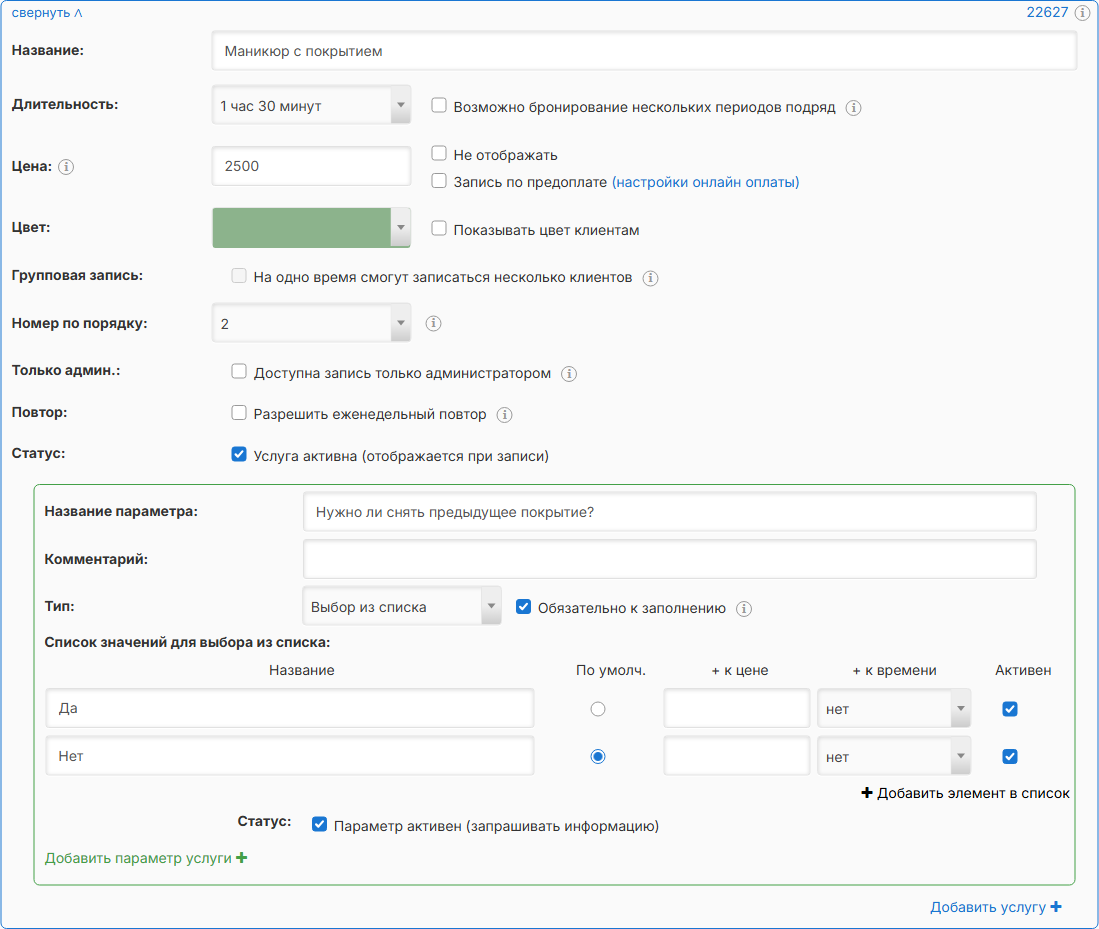Click the Название параметра input field
The width and height of the screenshot is (1099, 929).
coord(669,512)
